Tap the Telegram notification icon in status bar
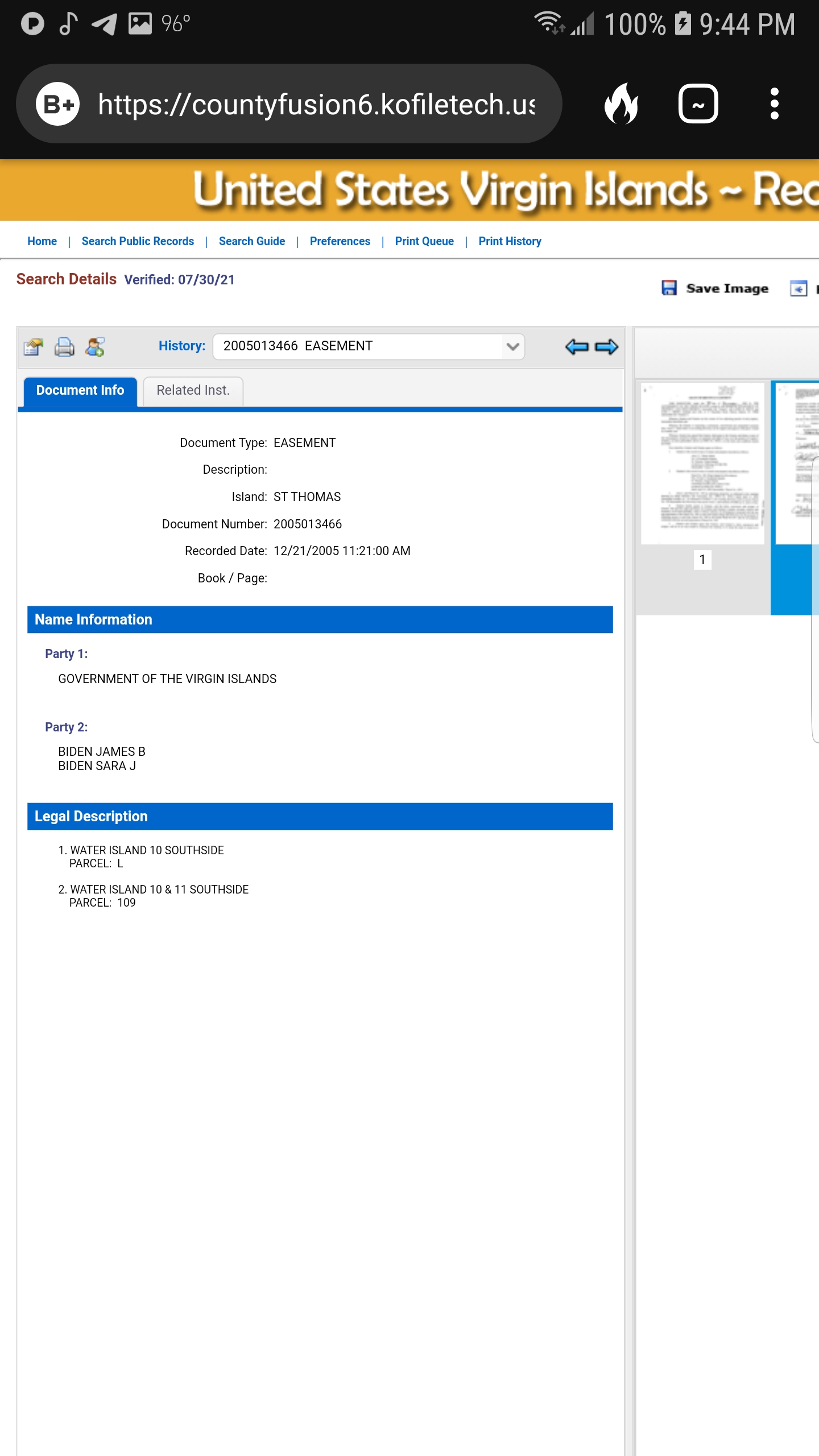 (104, 24)
